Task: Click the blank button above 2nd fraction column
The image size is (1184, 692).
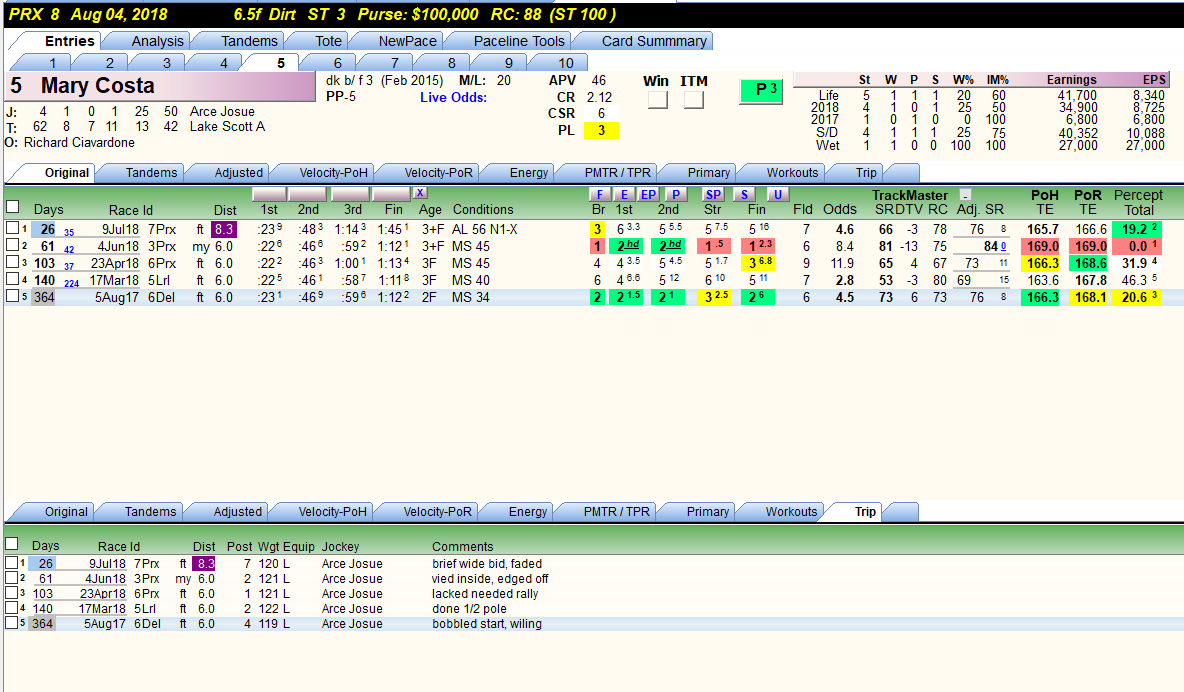Action: coord(308,193)
